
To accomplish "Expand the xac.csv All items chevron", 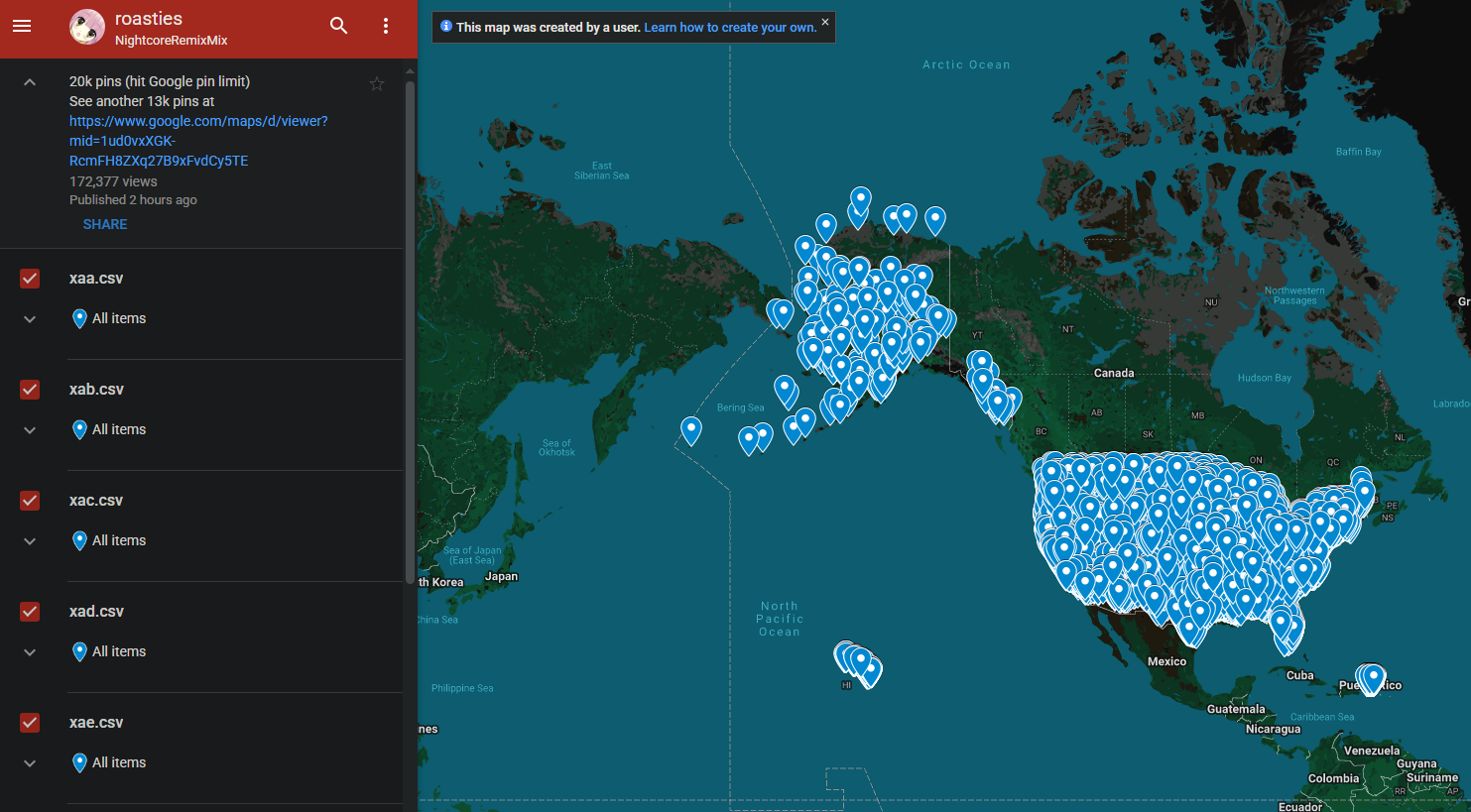I will tap(30, 541).
